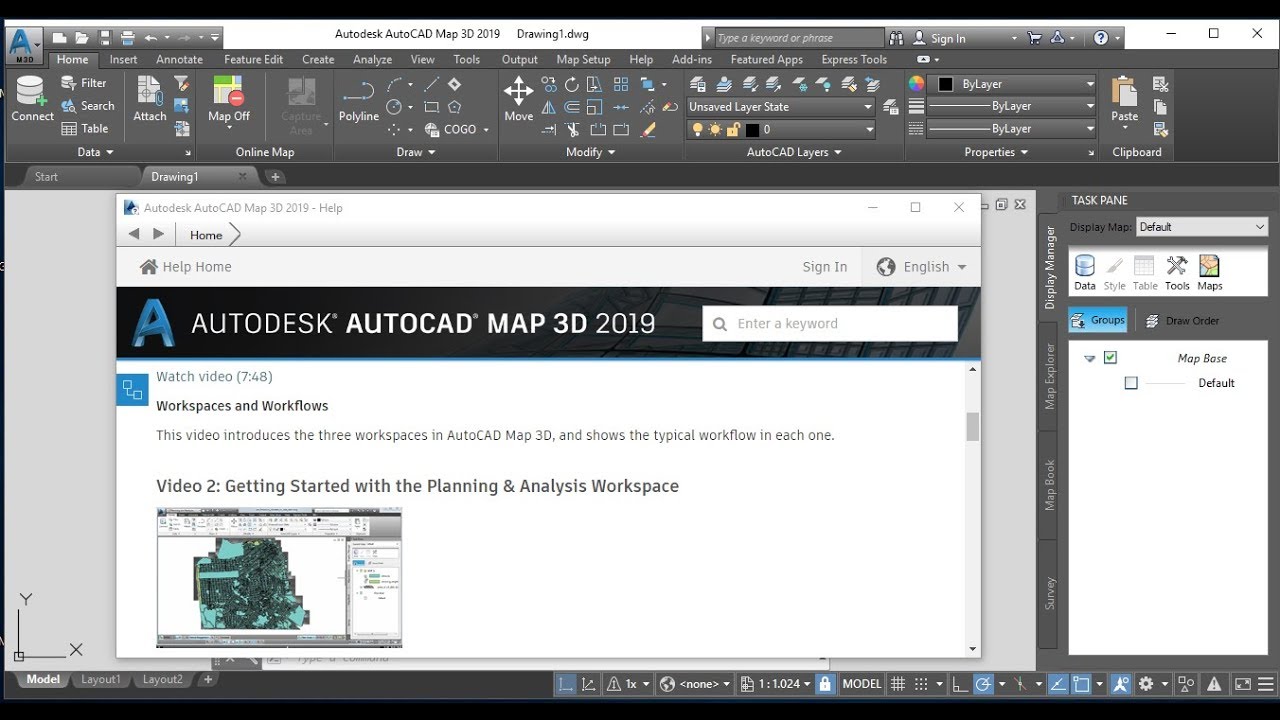Image resolution: width=1280 pixels, height=720 pixels.
Task: Open the Help question mark icon
Action: (x=1101, y=38)
